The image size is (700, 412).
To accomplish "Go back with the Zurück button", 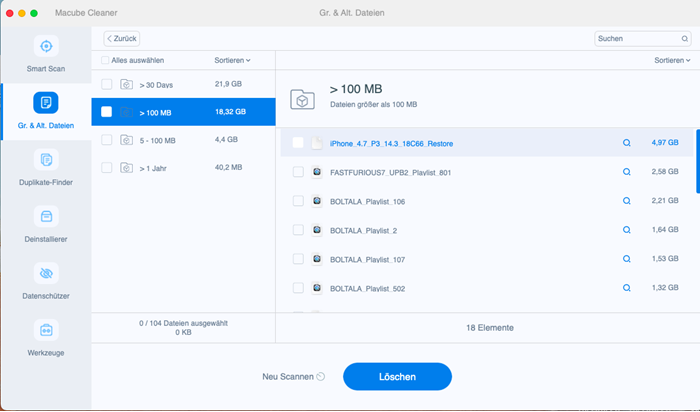I will [x=122, y=39].
